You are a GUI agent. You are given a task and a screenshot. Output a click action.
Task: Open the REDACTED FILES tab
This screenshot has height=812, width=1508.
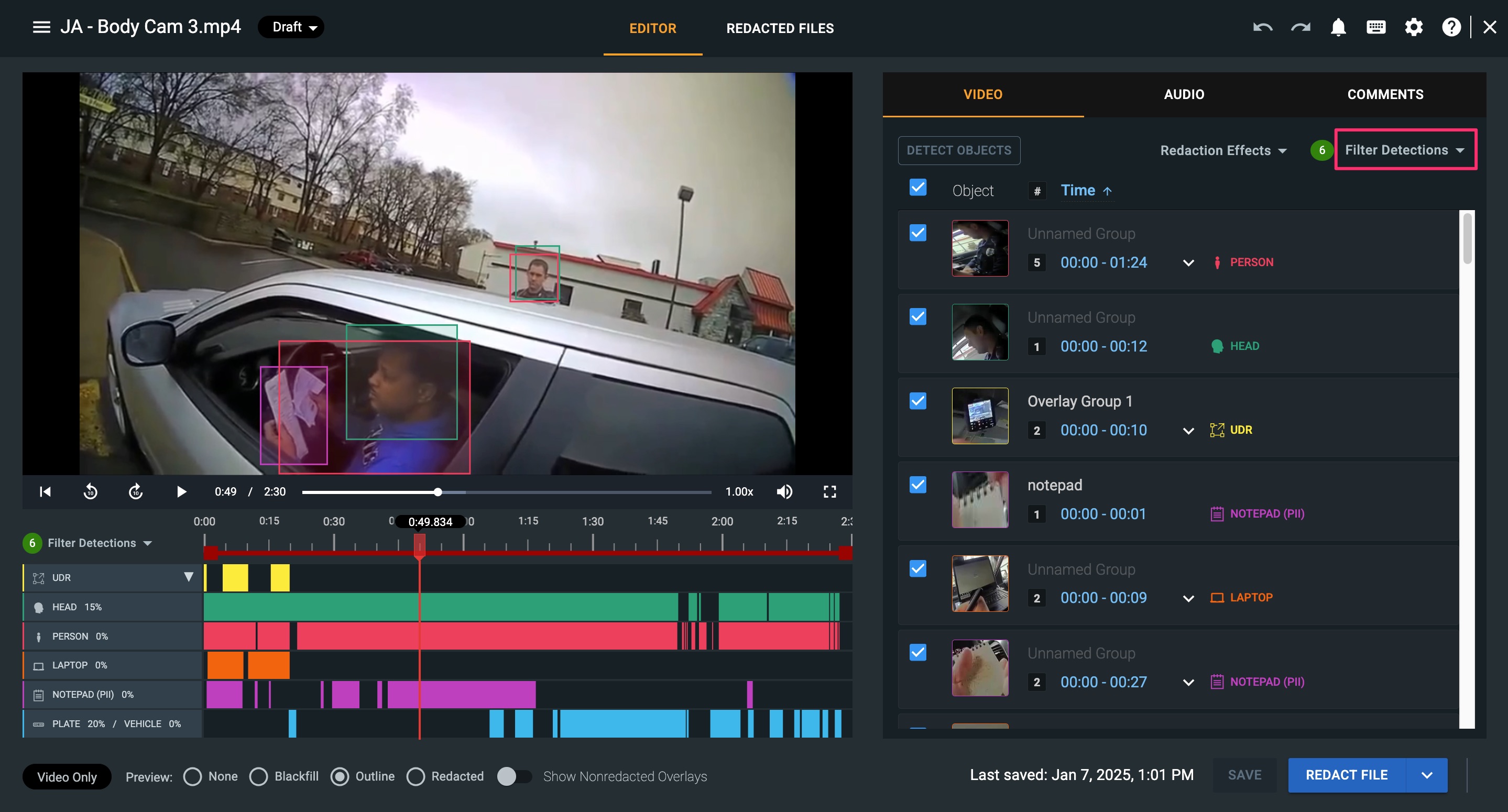click(779, 28)
